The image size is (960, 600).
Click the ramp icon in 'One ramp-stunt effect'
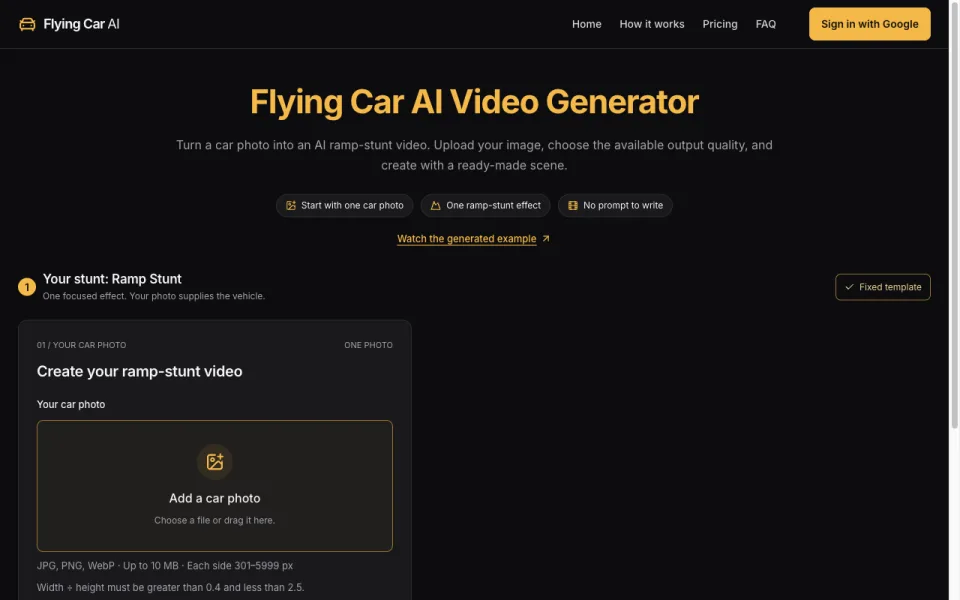[435, 206]
